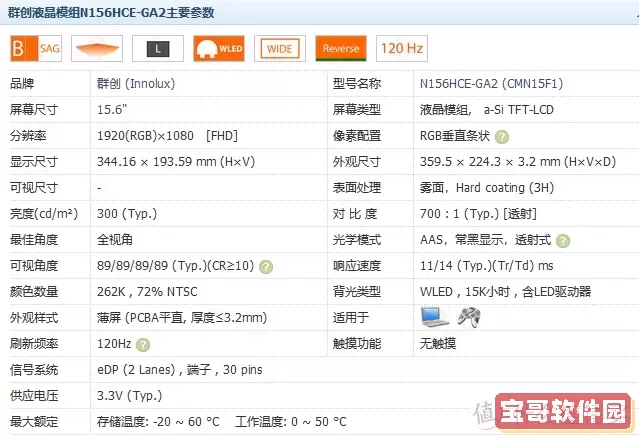Click the 表面处理 column label
The image size is (639, 440).
357,188
